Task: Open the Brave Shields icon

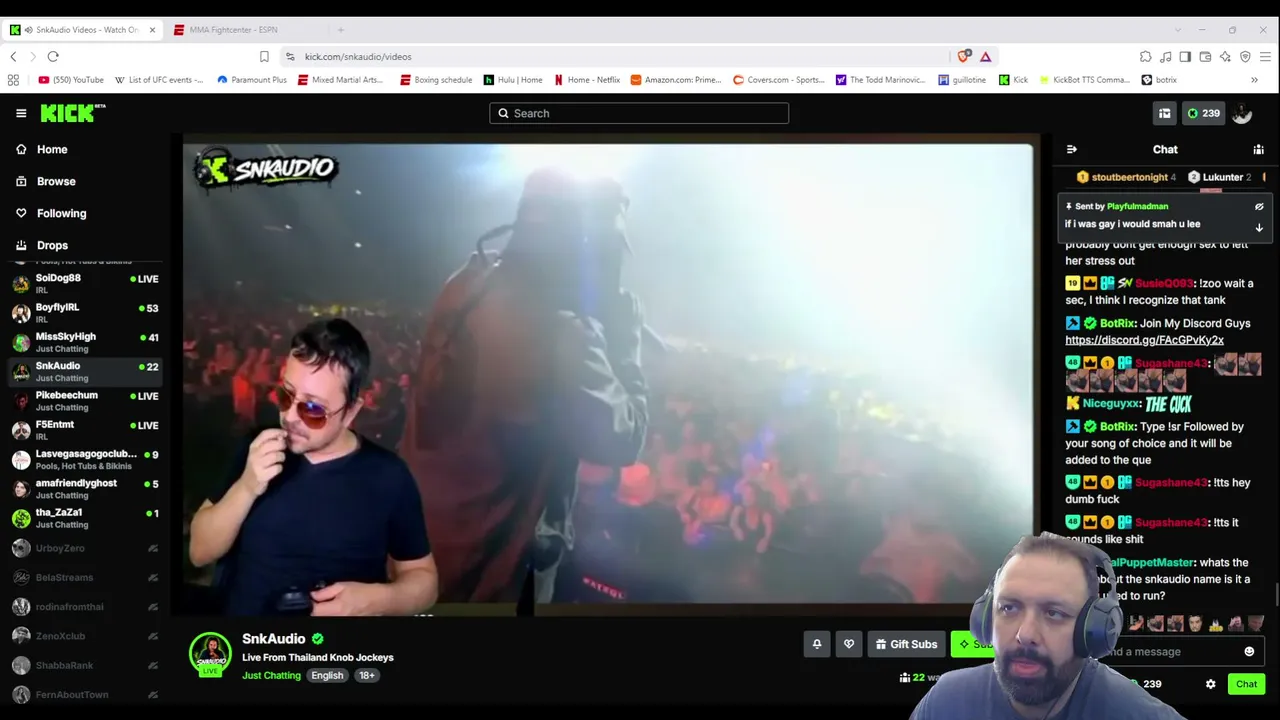Action: tap(963, 57)
